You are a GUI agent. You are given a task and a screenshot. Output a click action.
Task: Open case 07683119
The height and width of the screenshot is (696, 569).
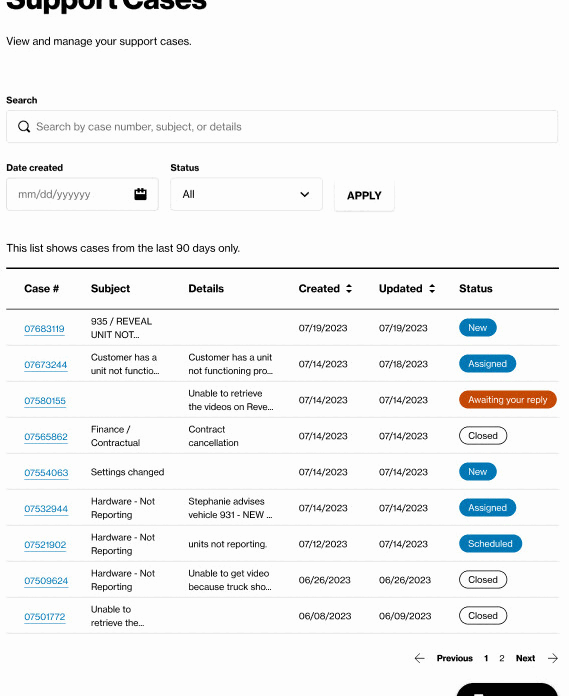point(44,329)
